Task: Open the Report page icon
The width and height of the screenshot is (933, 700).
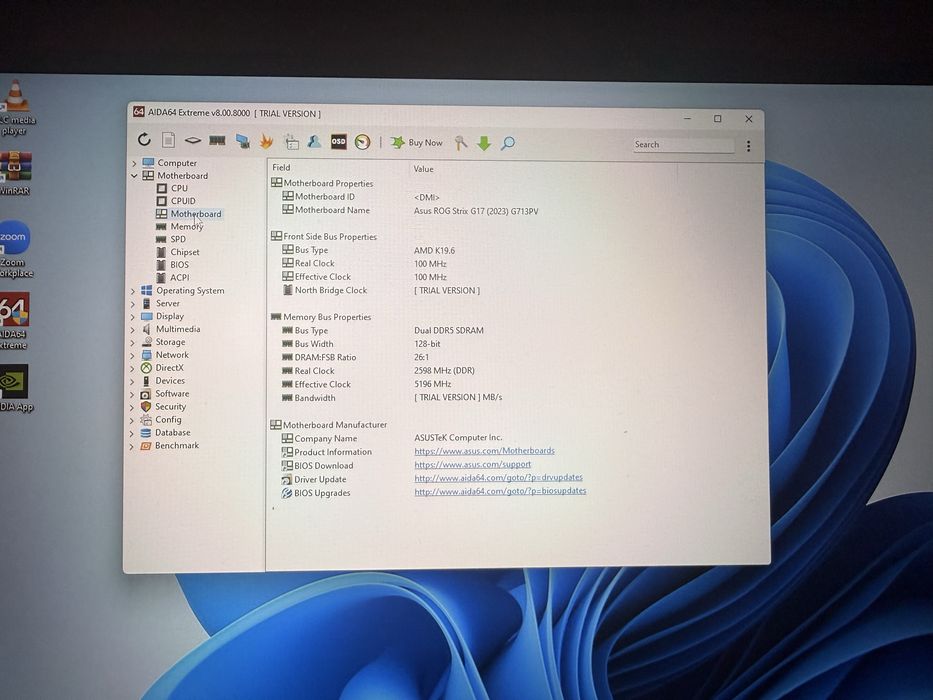Action: pyautogui.click(x=168, y=140)
